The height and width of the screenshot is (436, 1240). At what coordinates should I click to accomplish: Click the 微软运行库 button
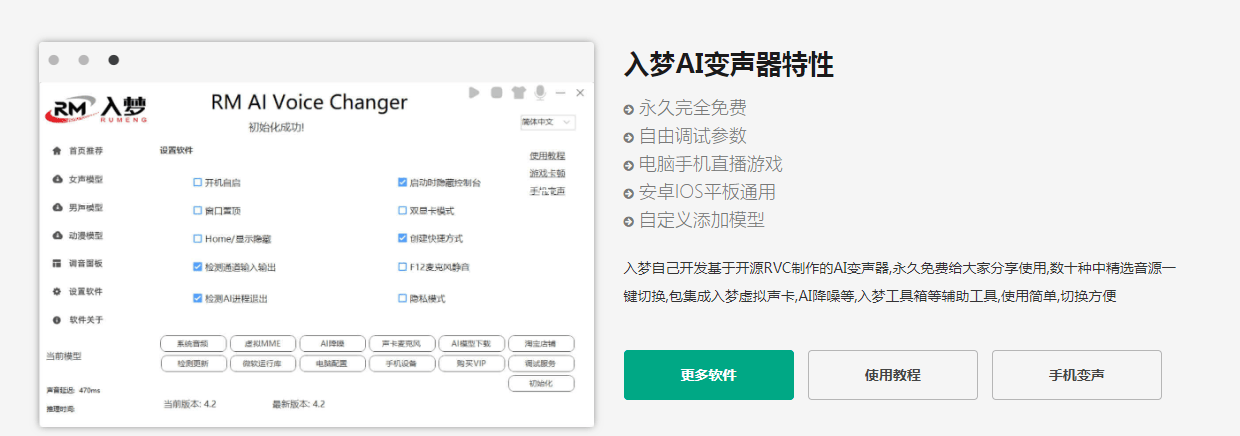tap(262, 364)
